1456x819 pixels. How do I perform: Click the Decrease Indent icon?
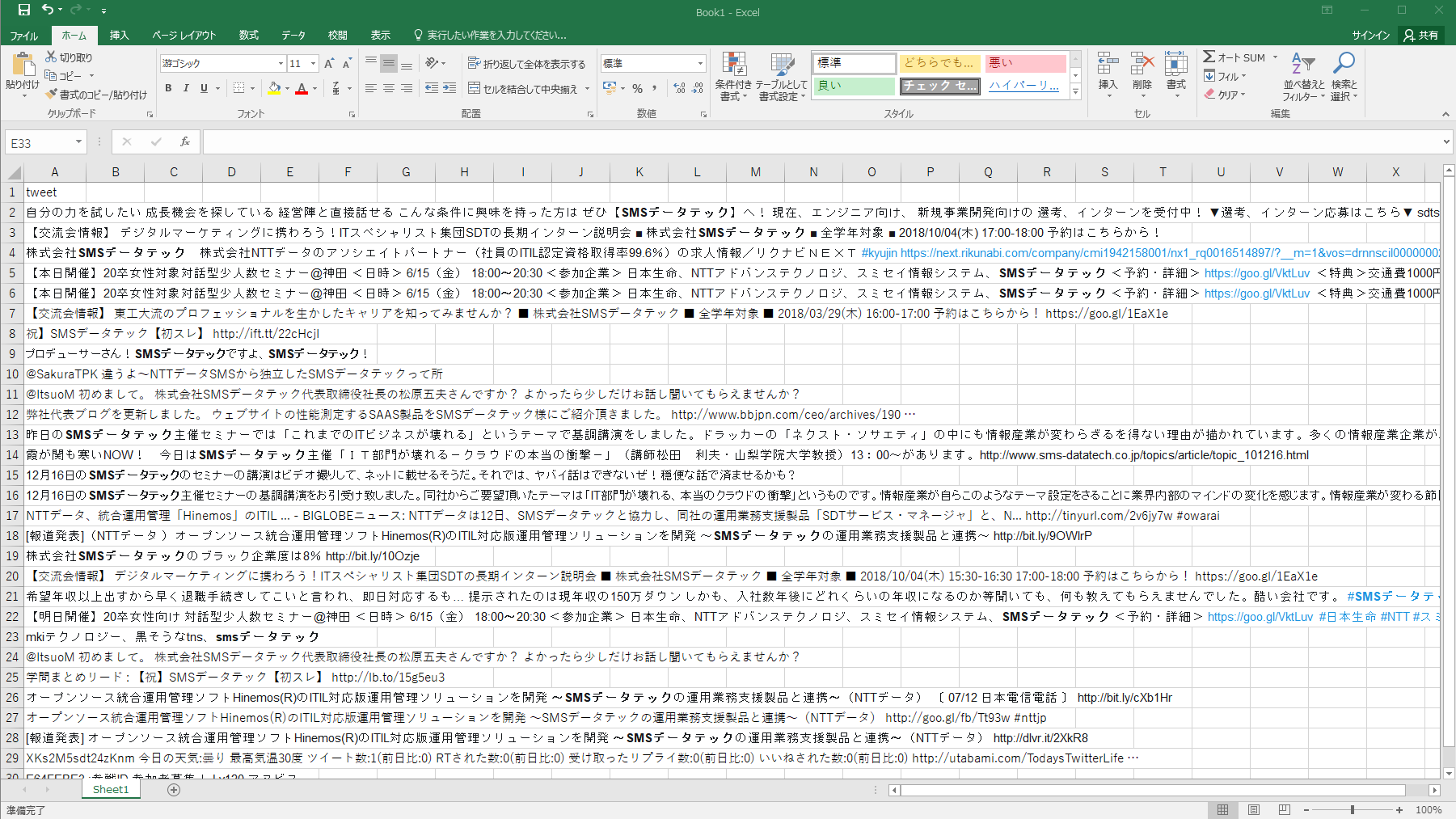[432, 88]
